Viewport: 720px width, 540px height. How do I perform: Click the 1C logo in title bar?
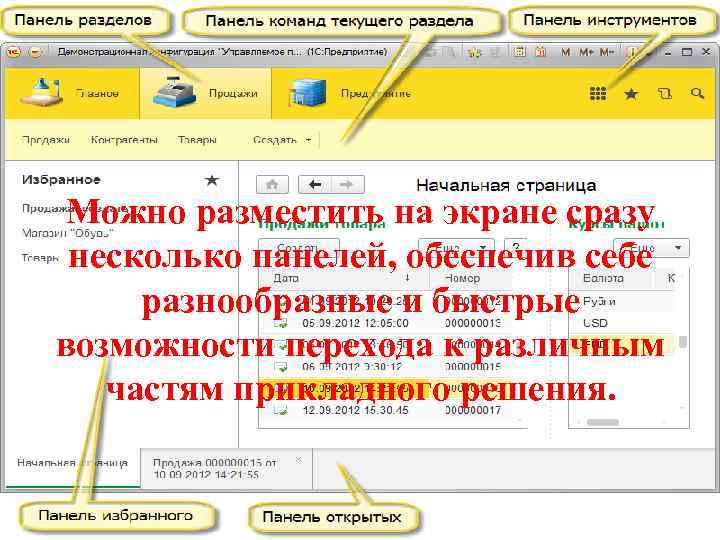[13, 52]
